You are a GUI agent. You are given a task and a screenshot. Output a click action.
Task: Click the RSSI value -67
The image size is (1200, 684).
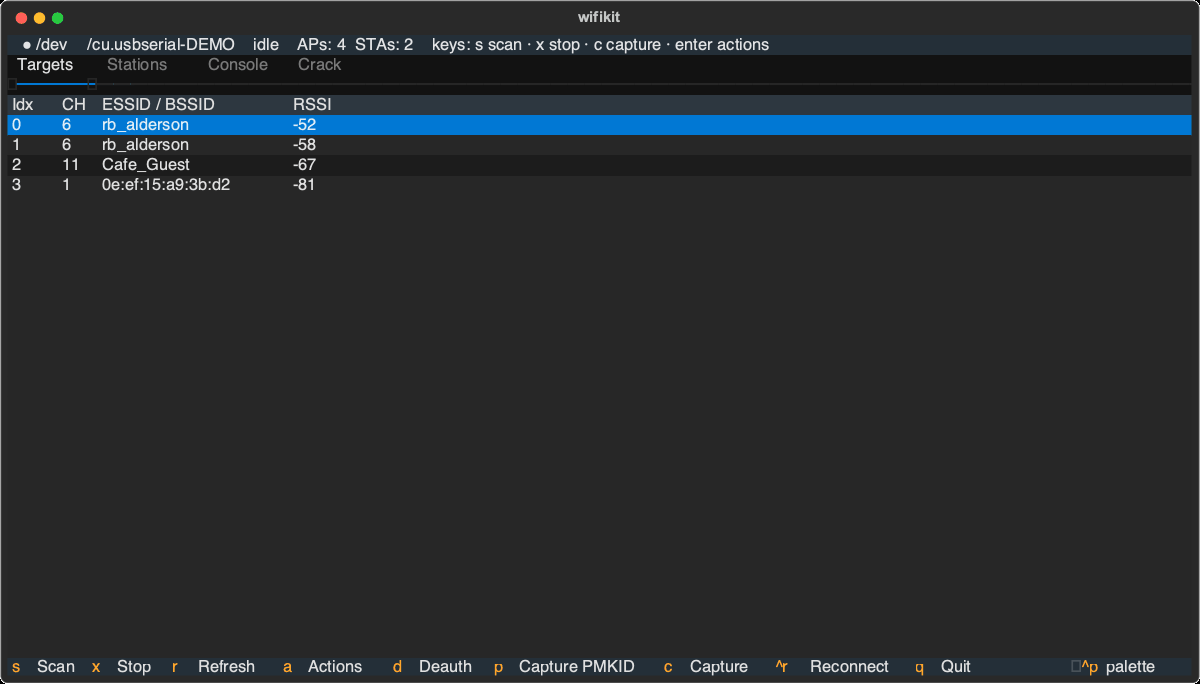[304, 165]
